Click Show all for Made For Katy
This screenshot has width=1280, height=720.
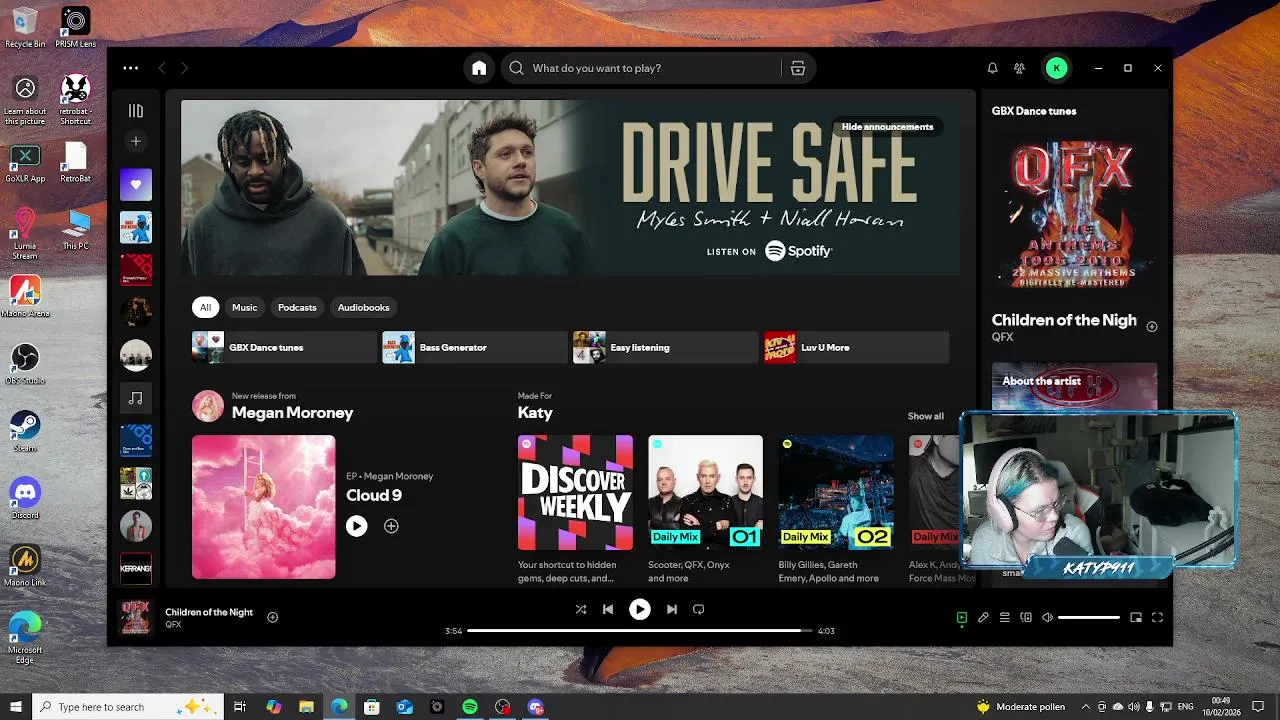tap(925, 416)
